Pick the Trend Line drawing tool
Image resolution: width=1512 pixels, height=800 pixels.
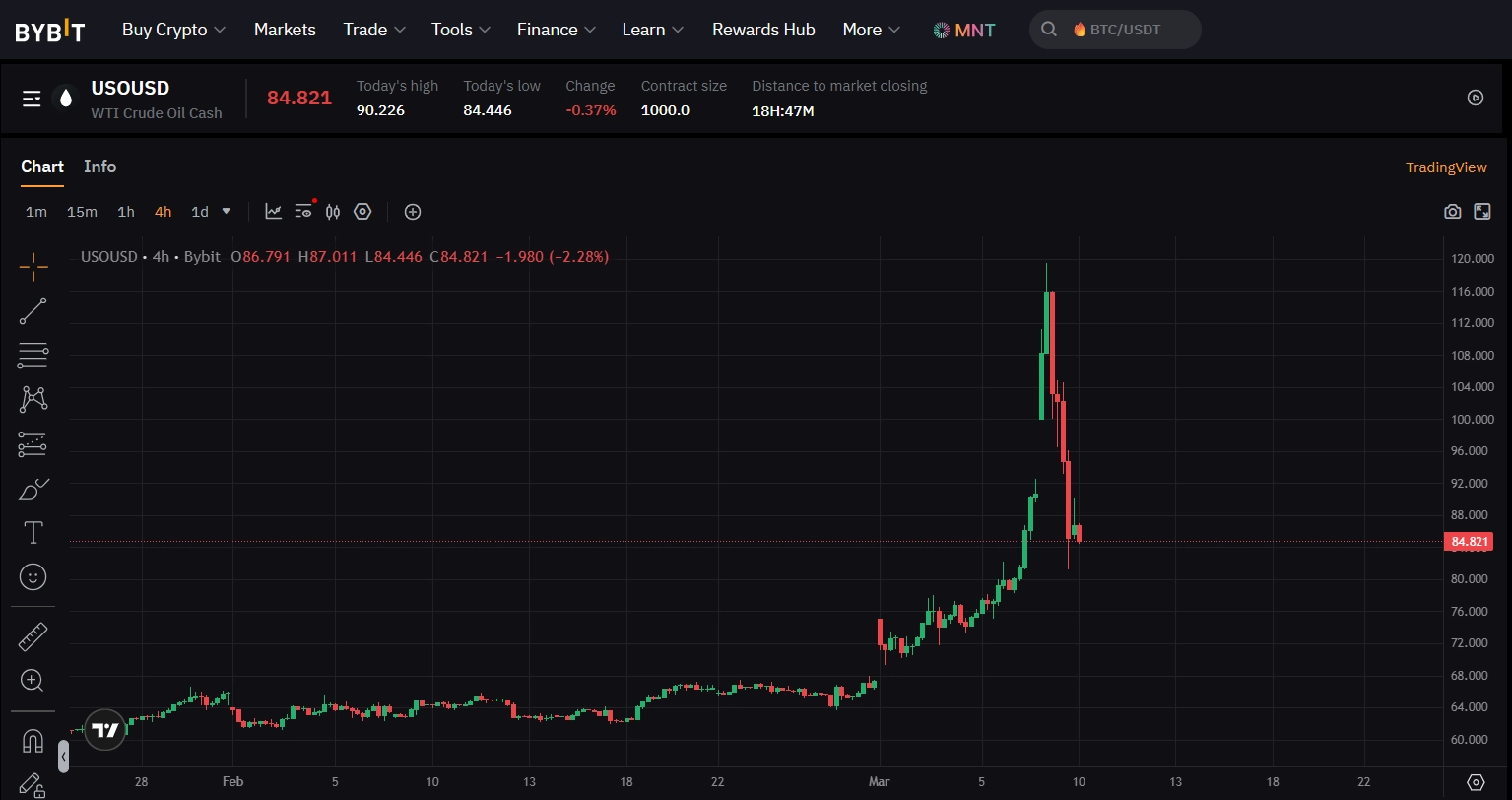pos(33,310)
